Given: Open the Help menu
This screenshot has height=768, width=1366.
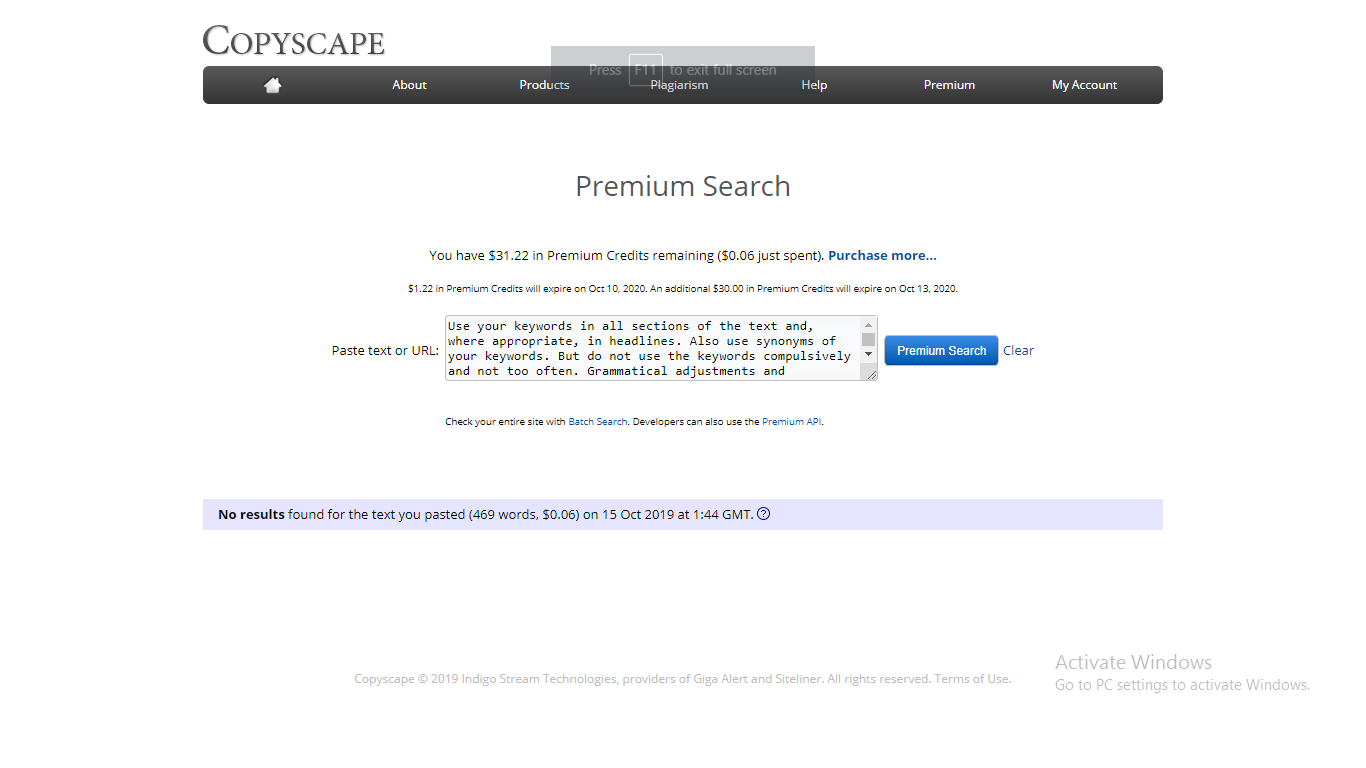Looking at the screenshot, I should pyautogui.click(x=814, y=85).
